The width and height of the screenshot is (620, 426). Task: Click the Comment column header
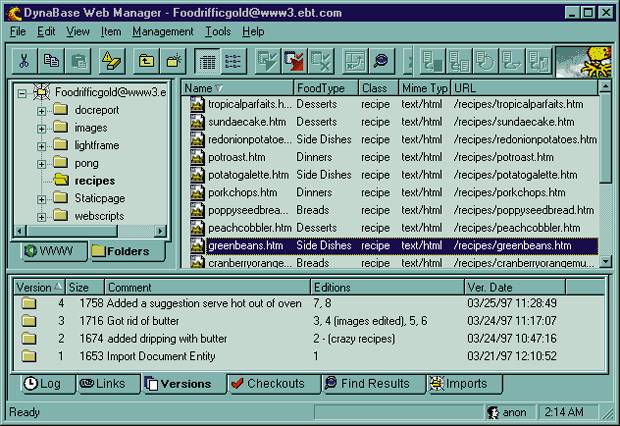click(x=207, y=287)
